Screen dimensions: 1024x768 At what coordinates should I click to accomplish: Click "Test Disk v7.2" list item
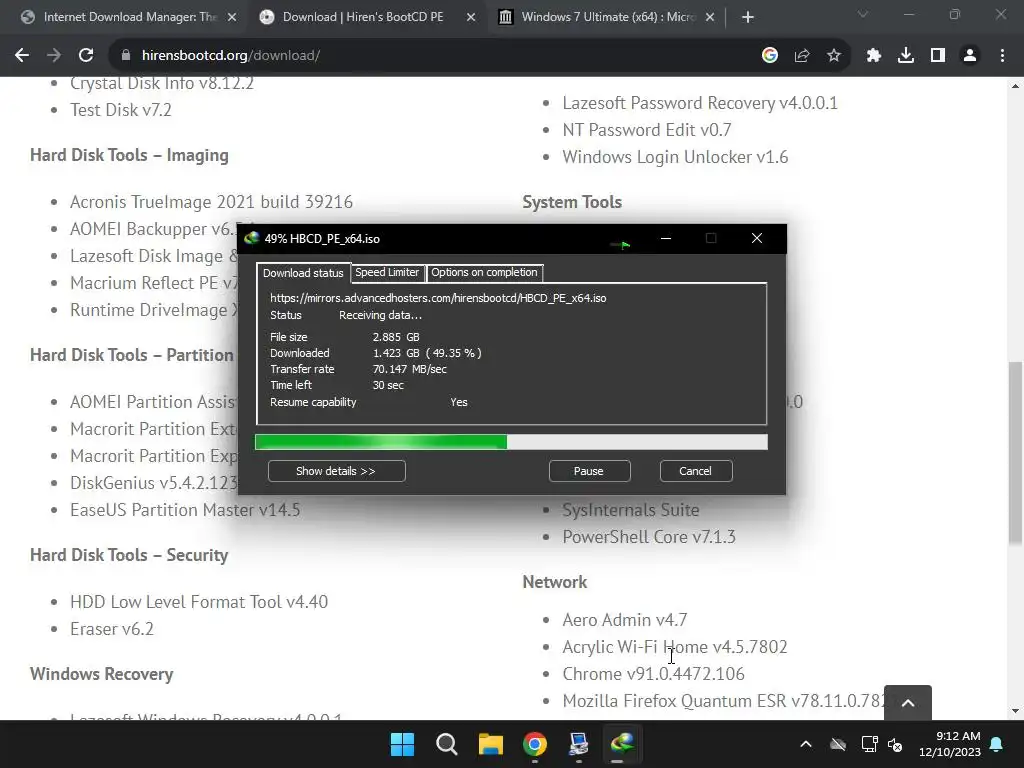[x=121, y=110]
